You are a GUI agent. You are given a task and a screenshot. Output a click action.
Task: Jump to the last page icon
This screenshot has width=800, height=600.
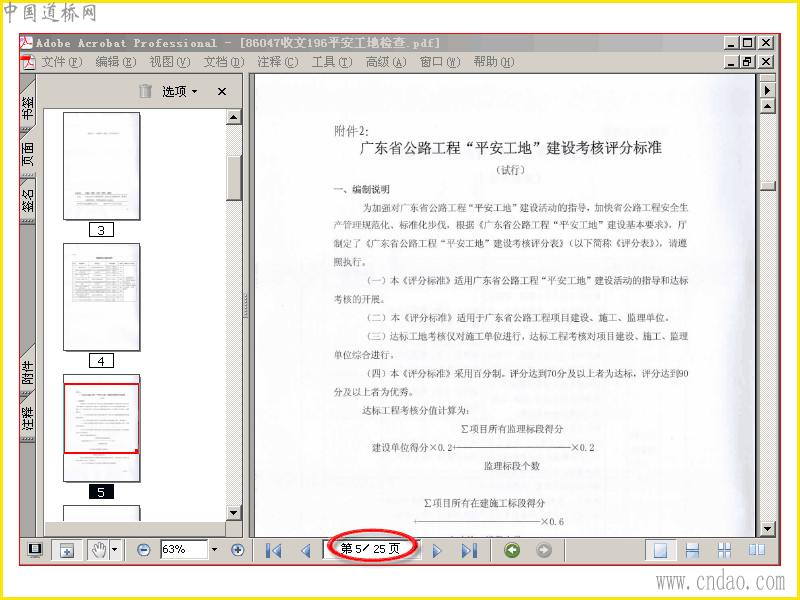pyautogui.click(x=469, y=551)
